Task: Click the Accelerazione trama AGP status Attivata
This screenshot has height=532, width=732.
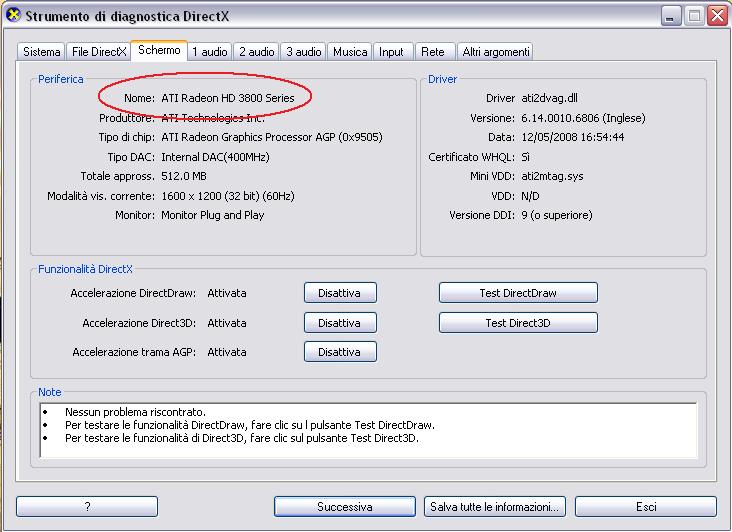Action: (227, 352)
